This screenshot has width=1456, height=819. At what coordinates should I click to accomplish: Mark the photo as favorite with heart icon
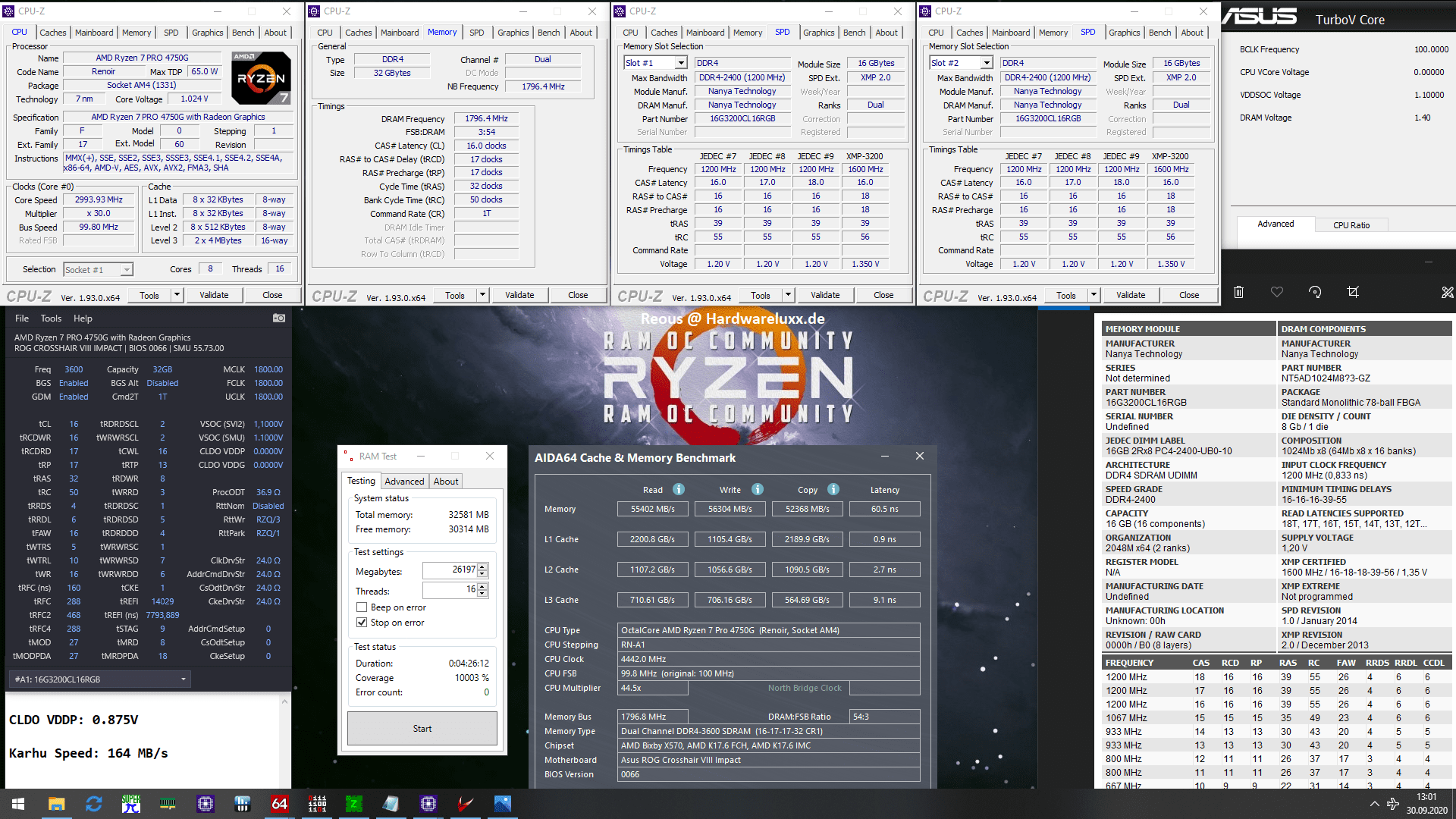[x=1277, y=292]
